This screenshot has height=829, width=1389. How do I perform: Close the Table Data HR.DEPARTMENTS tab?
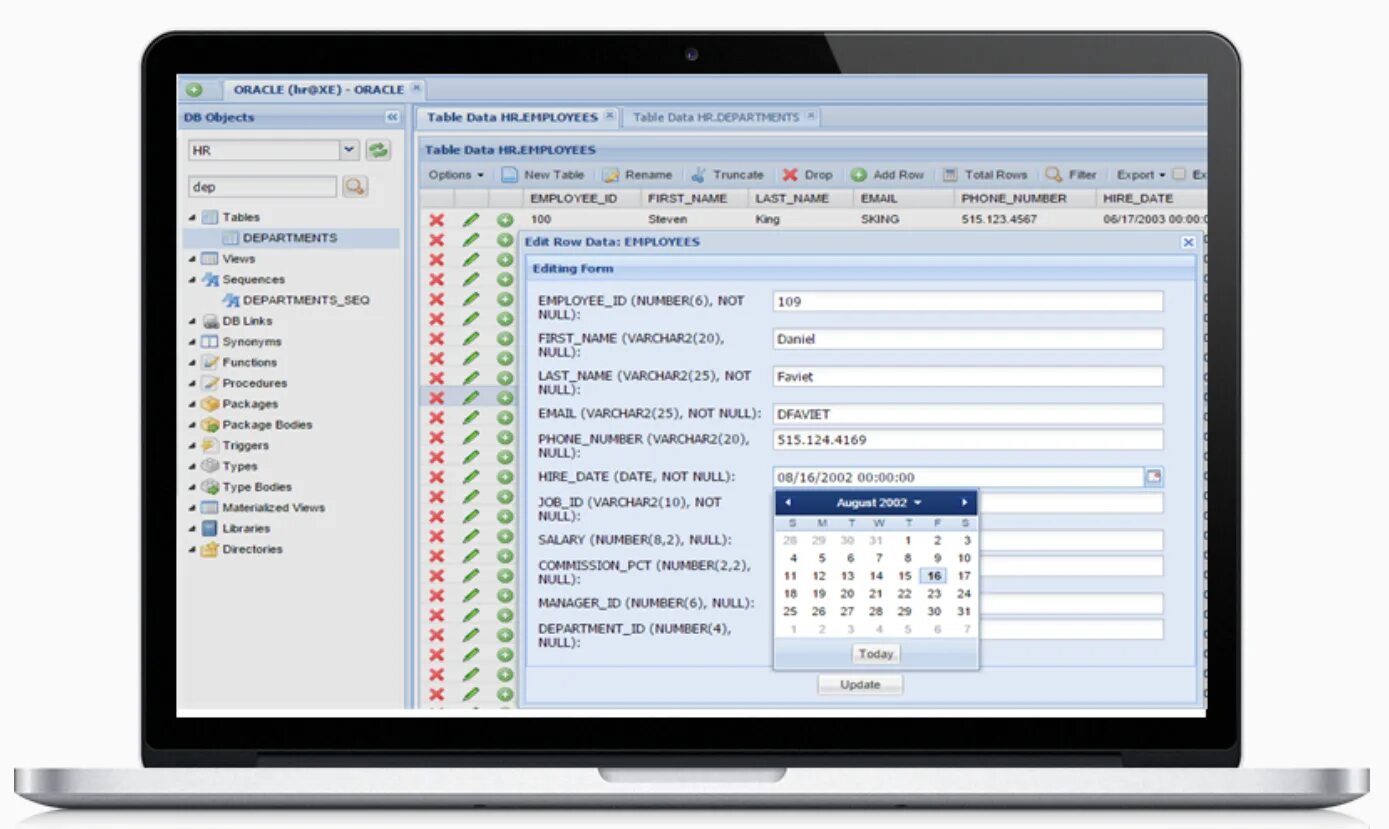click(x=810, y=116)
